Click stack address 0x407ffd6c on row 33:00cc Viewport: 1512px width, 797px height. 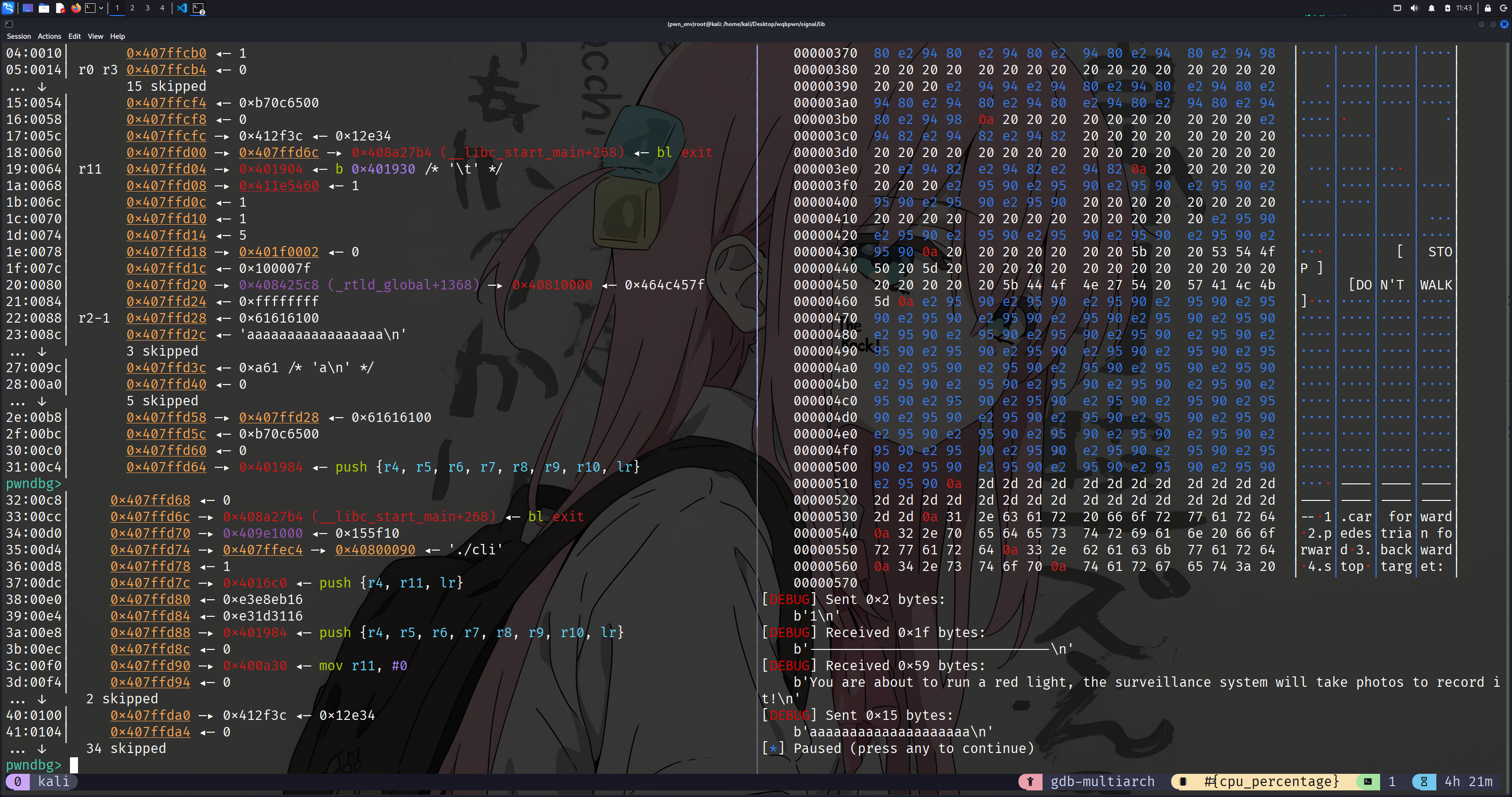coord(150,517)
